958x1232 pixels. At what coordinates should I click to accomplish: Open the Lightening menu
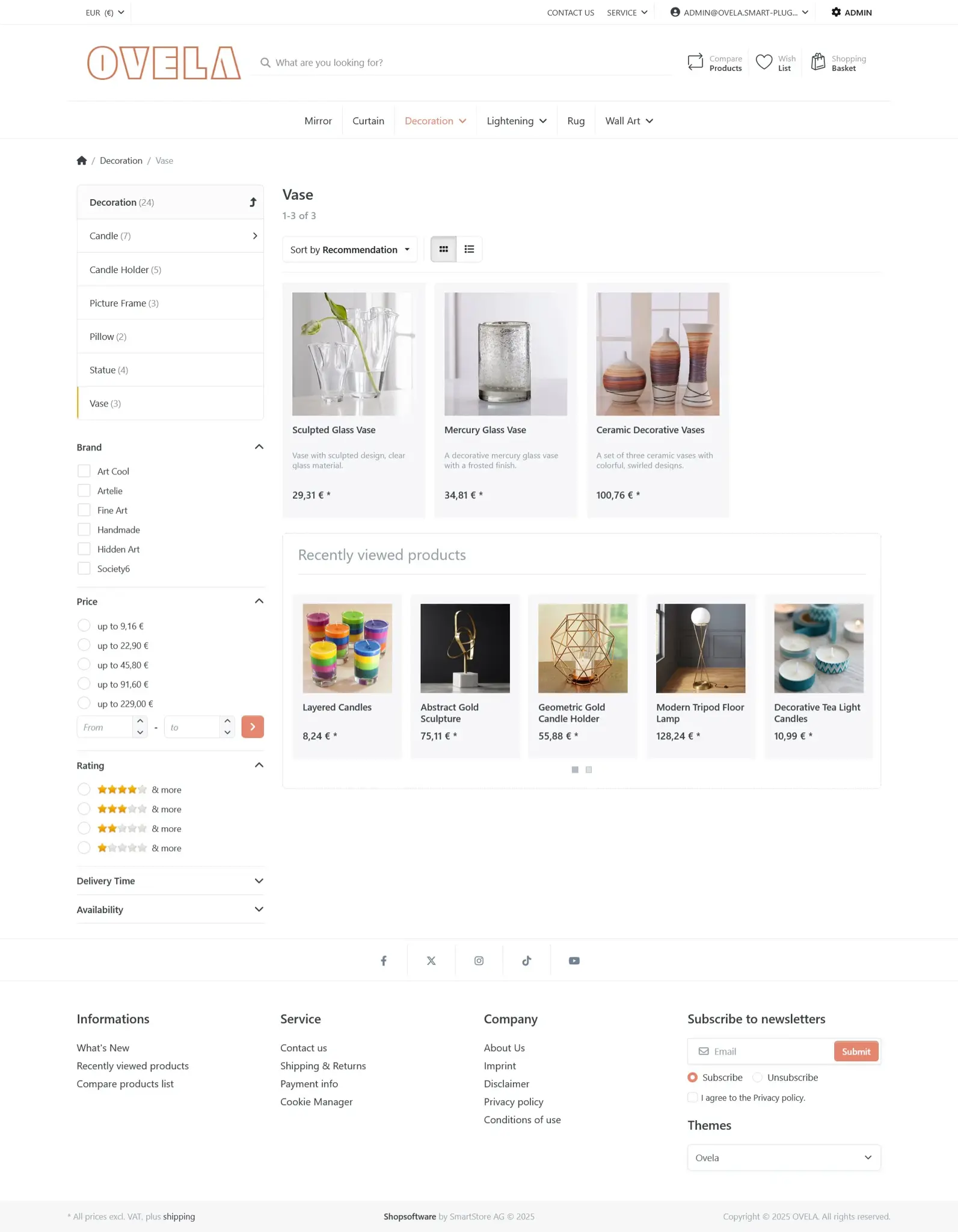click(x=517, y=121)
